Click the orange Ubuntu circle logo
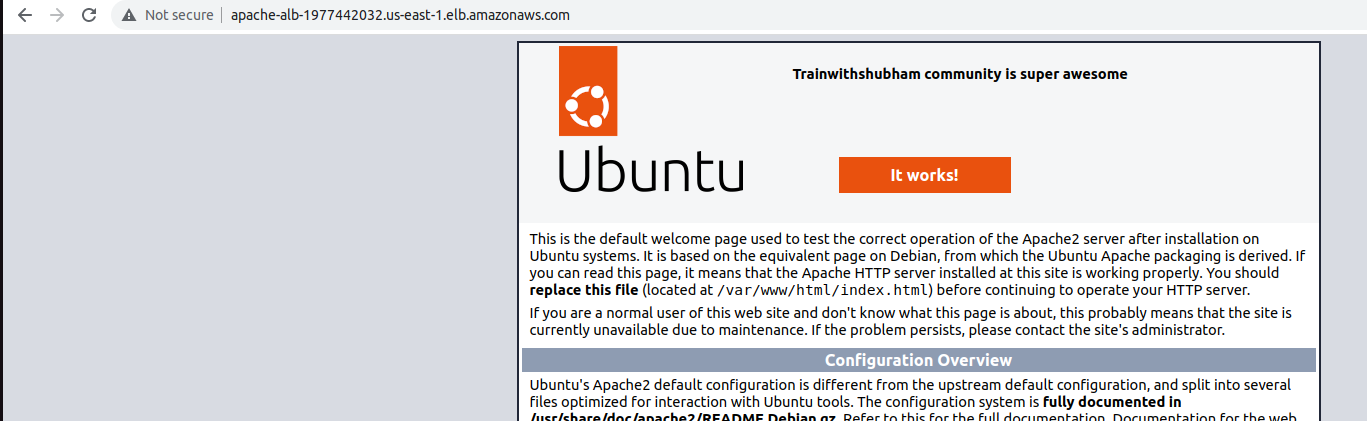Viewport: 1367px width, 421px height. (588, 90)
